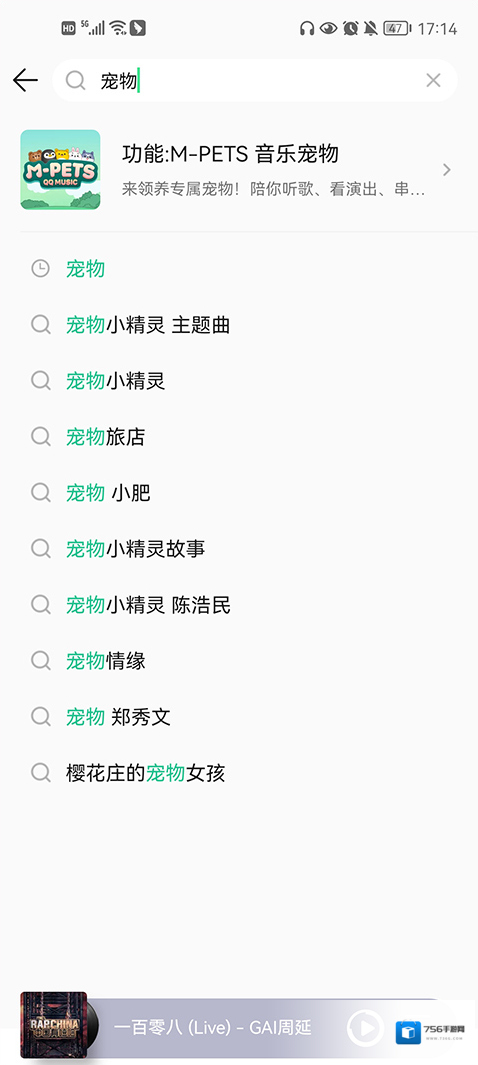Select suggestion 宠物小精灵 陈浩民
The width and height of the screenshot is (478, 1065).
(x=239, y=604)
